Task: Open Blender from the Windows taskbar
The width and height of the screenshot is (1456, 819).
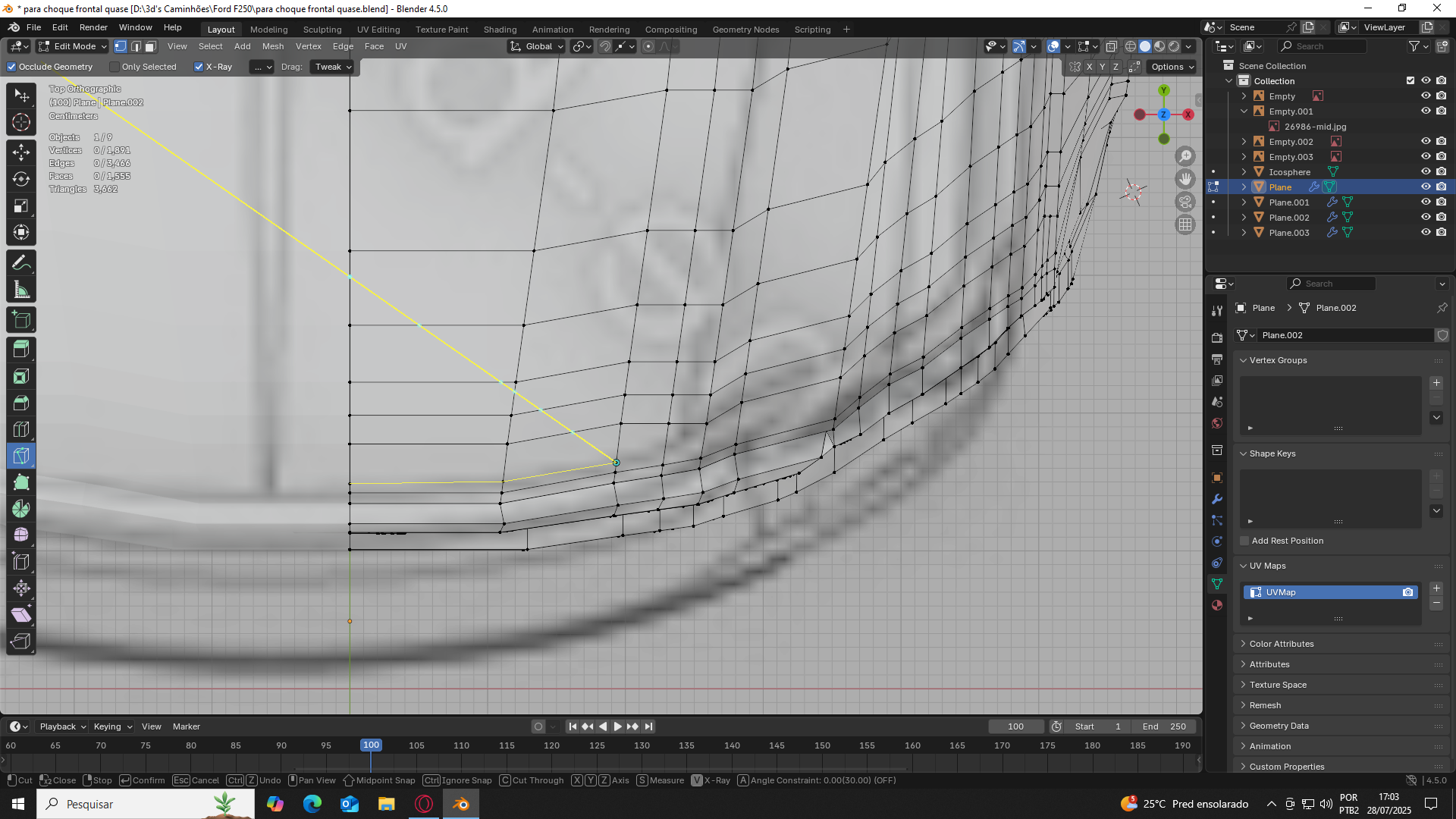Action: (460, 804)
